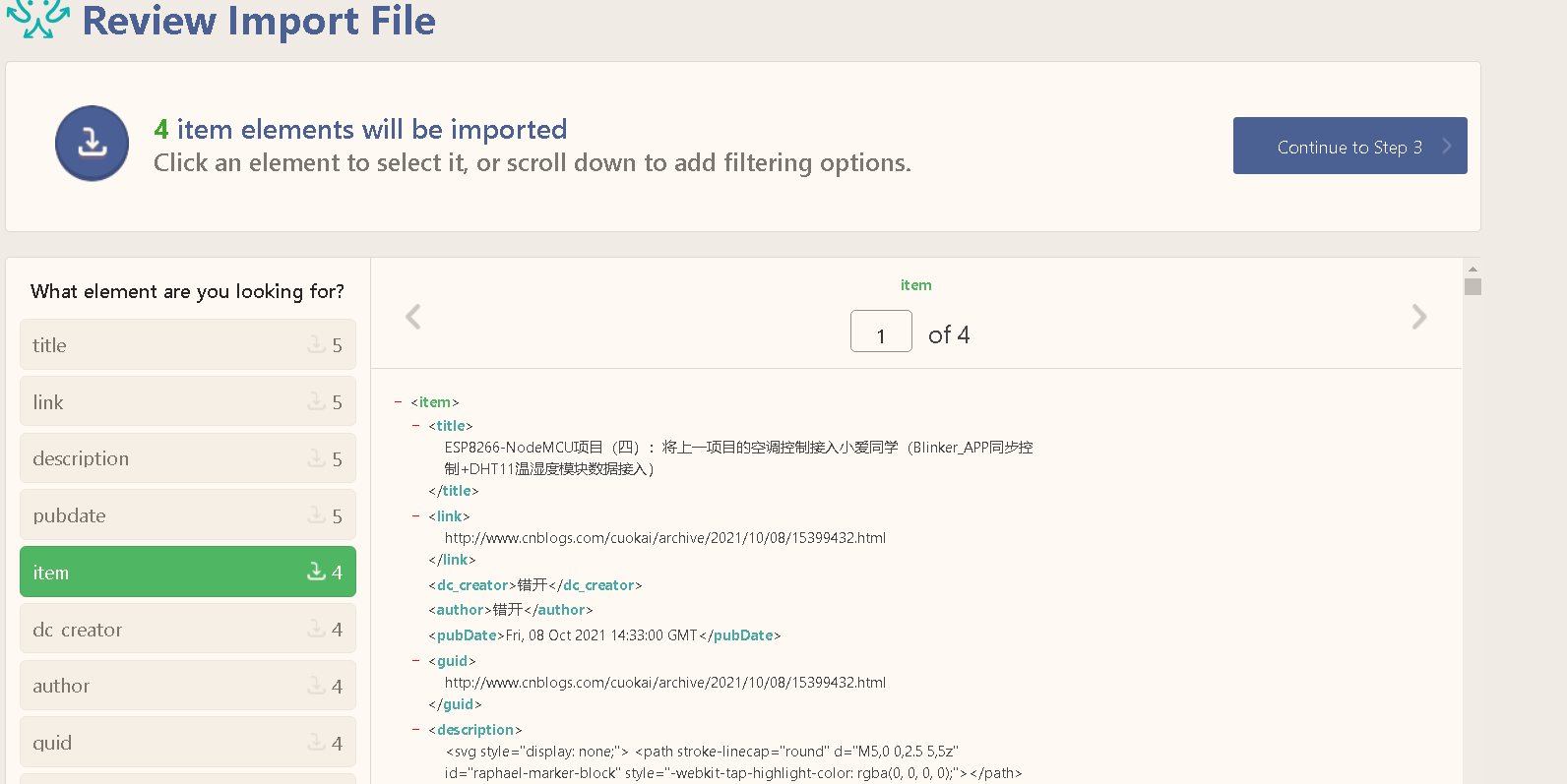Screen dimensions: 1567x784
Task: Click import icon in pubdate row
Action: [x=316, y=514]
